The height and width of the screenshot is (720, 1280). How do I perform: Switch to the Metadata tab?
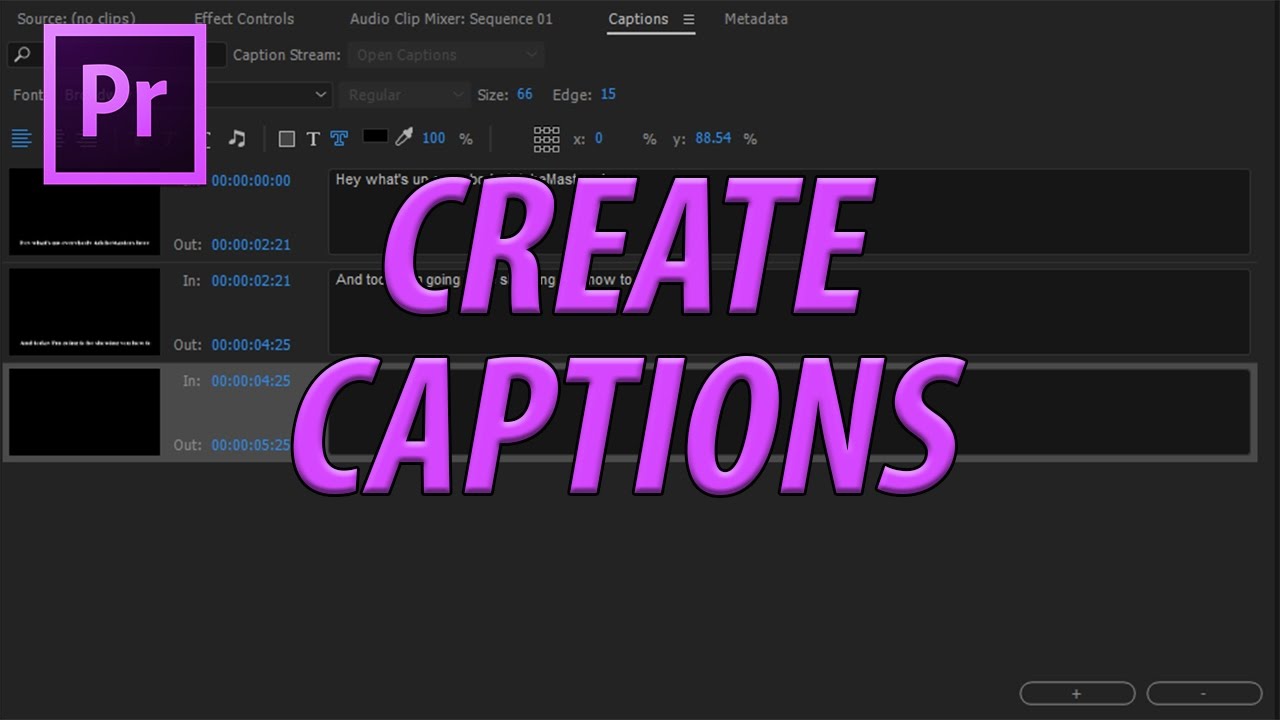point(756,19)
